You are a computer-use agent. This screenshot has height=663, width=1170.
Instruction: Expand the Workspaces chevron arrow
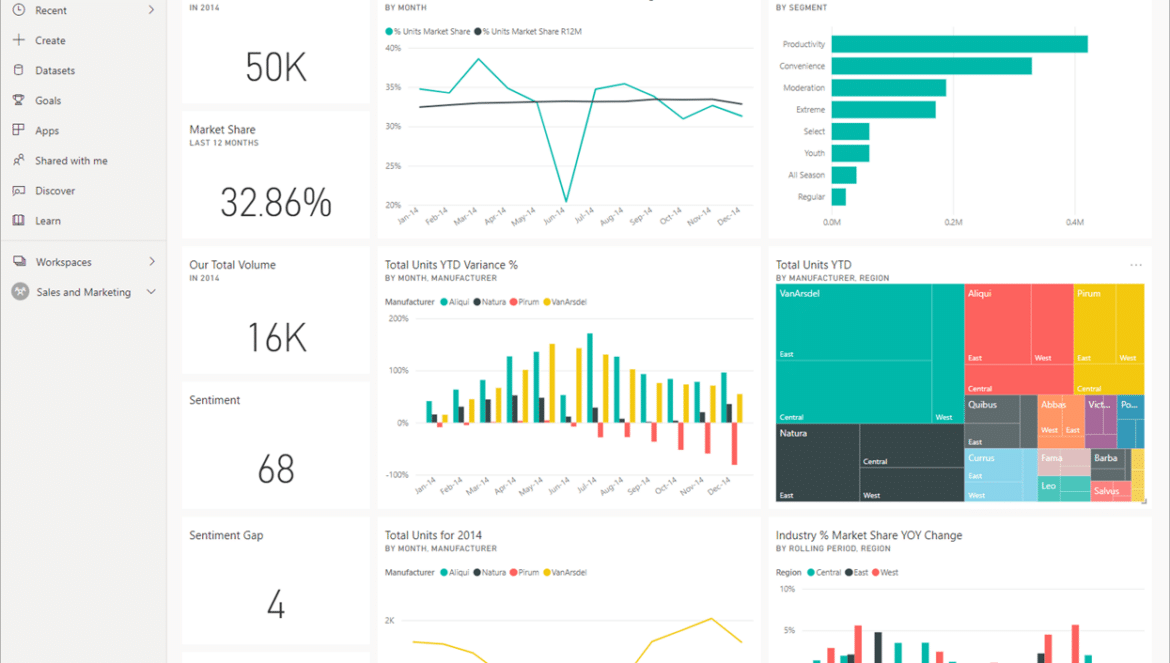(152, 262)
